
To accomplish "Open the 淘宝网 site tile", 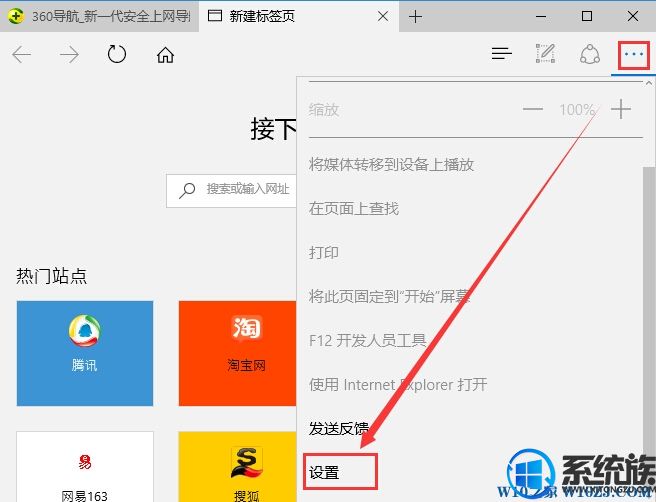I will [x=238, y=353].
